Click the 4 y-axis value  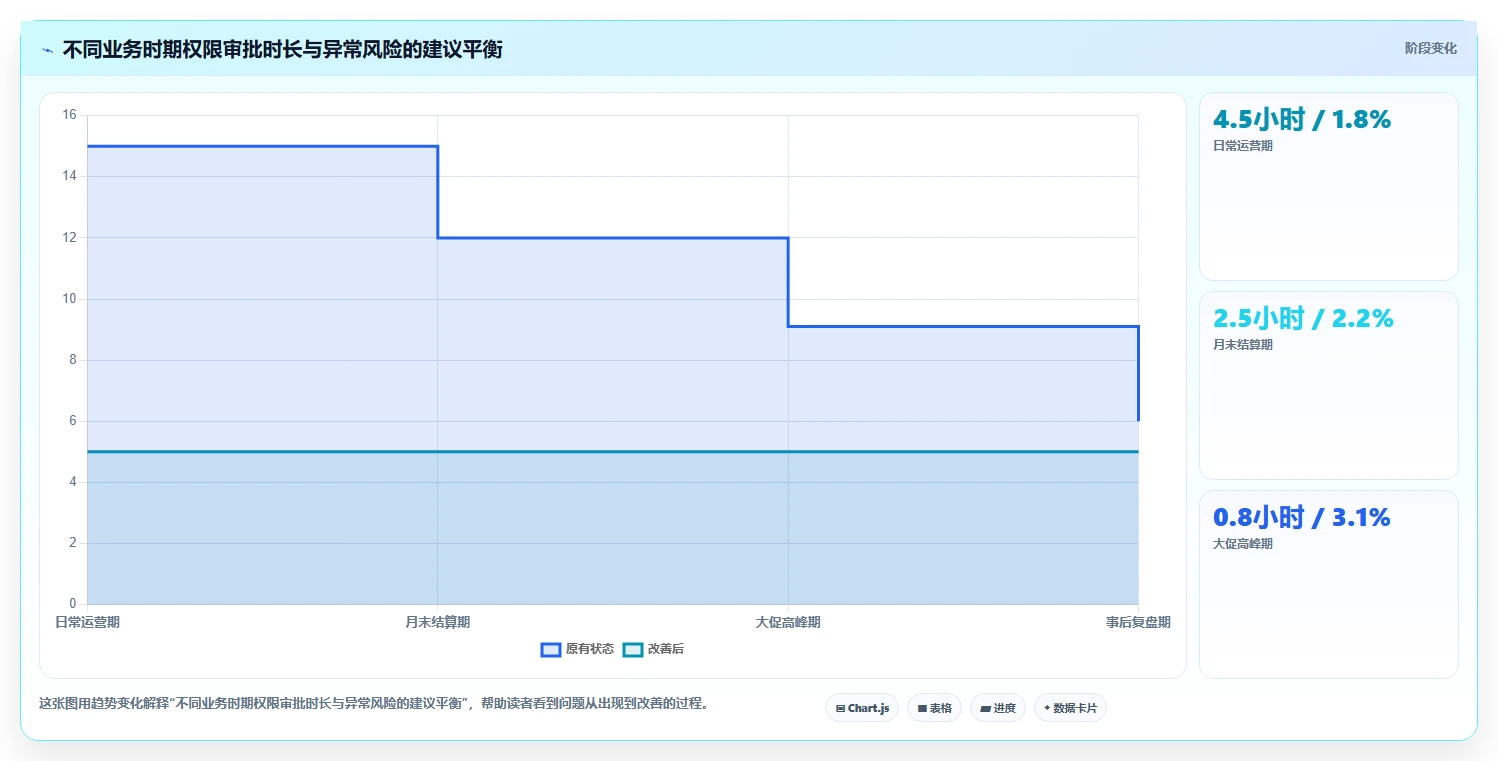pos(73,482)
